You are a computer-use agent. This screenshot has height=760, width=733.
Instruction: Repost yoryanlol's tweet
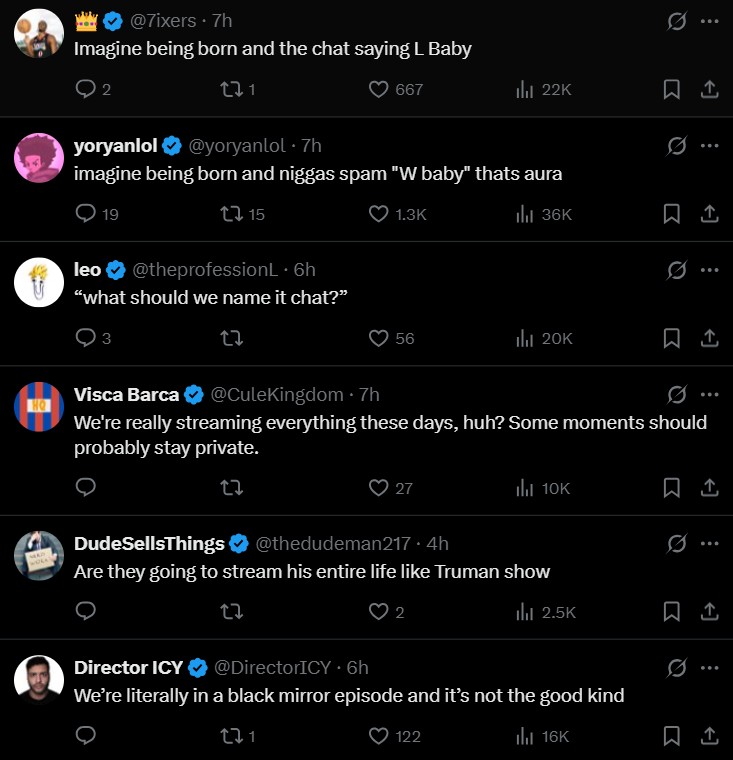pos(231,213)
